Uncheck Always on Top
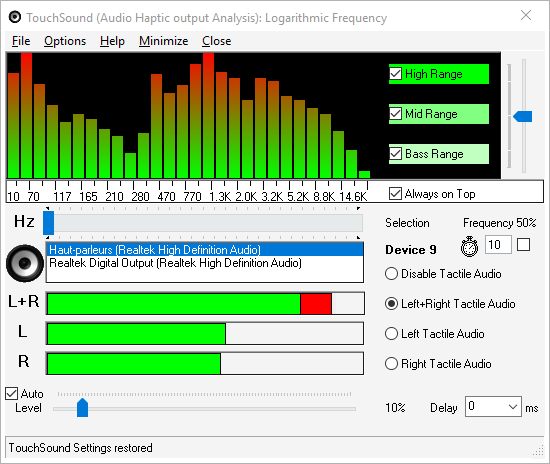The height and width of the screenshot is (464, 550). coord(396,194)
